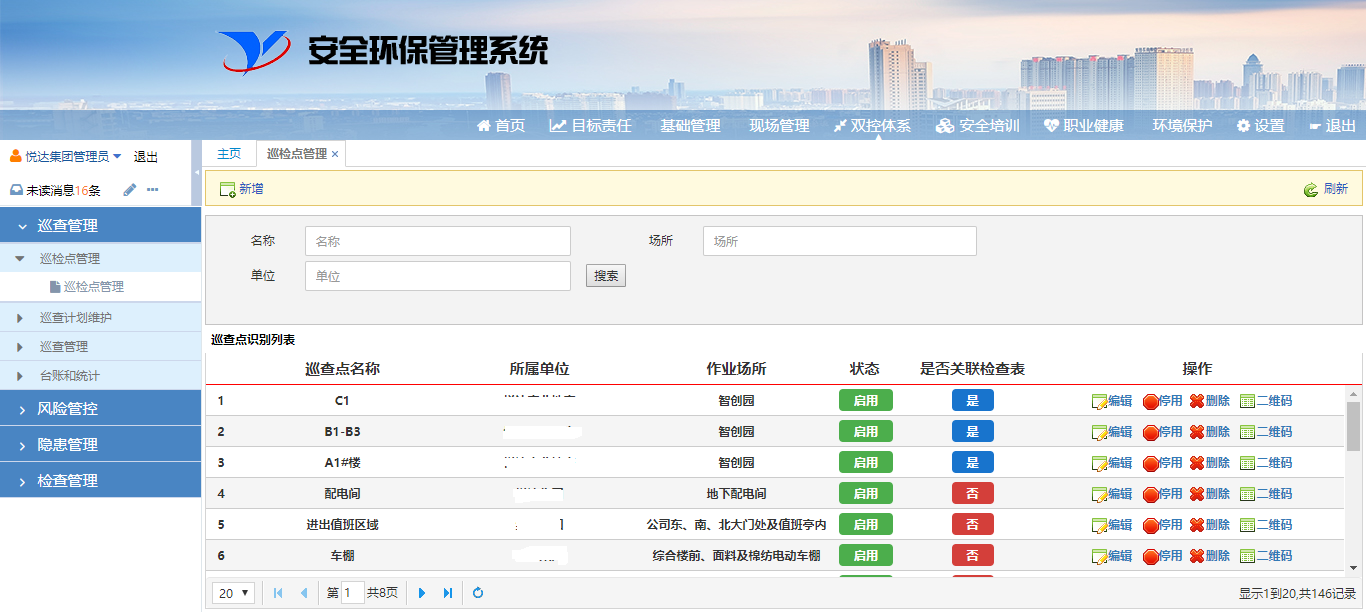Switch to the 主页 tab

pyautogui.click(x=229, y=154)
